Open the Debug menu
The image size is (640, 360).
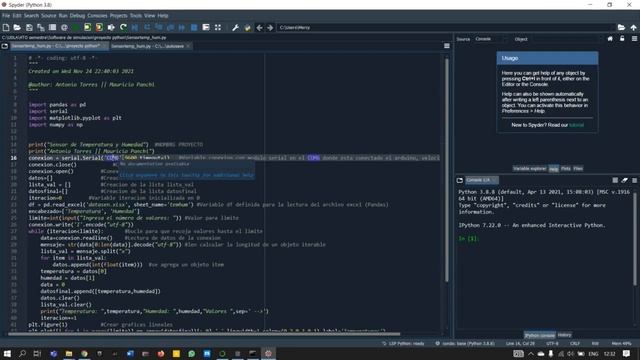coord(77,16)
